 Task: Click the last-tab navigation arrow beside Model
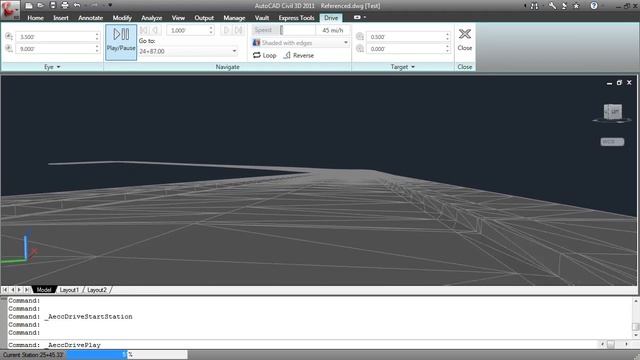(x=27, y=290)
